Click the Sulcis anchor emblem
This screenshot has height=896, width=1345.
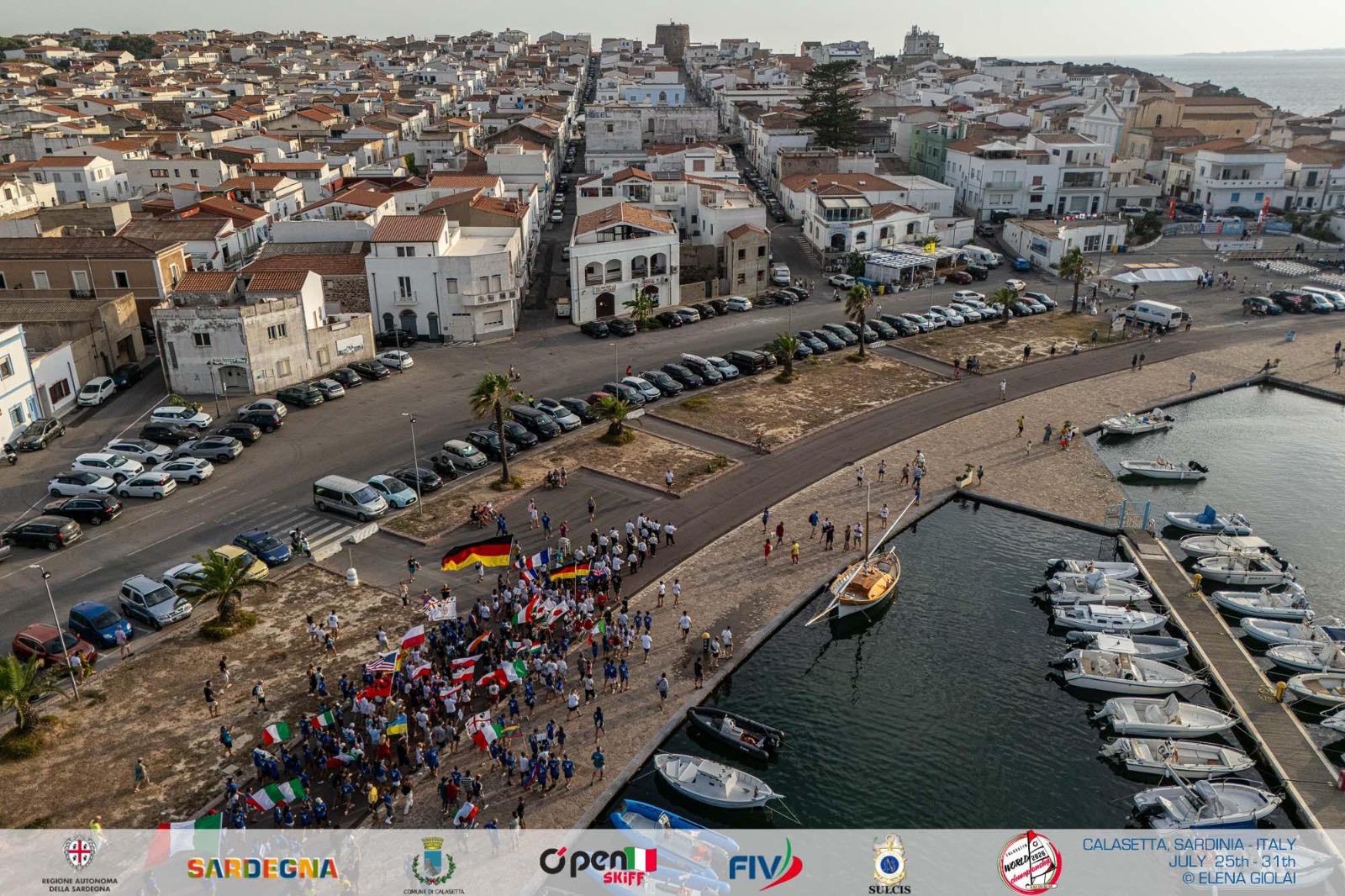[889, 859]
